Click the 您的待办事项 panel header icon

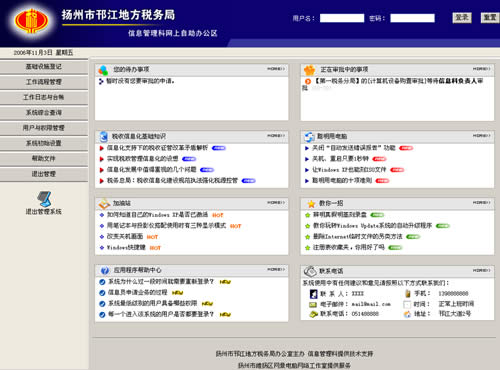pos(103,70)
